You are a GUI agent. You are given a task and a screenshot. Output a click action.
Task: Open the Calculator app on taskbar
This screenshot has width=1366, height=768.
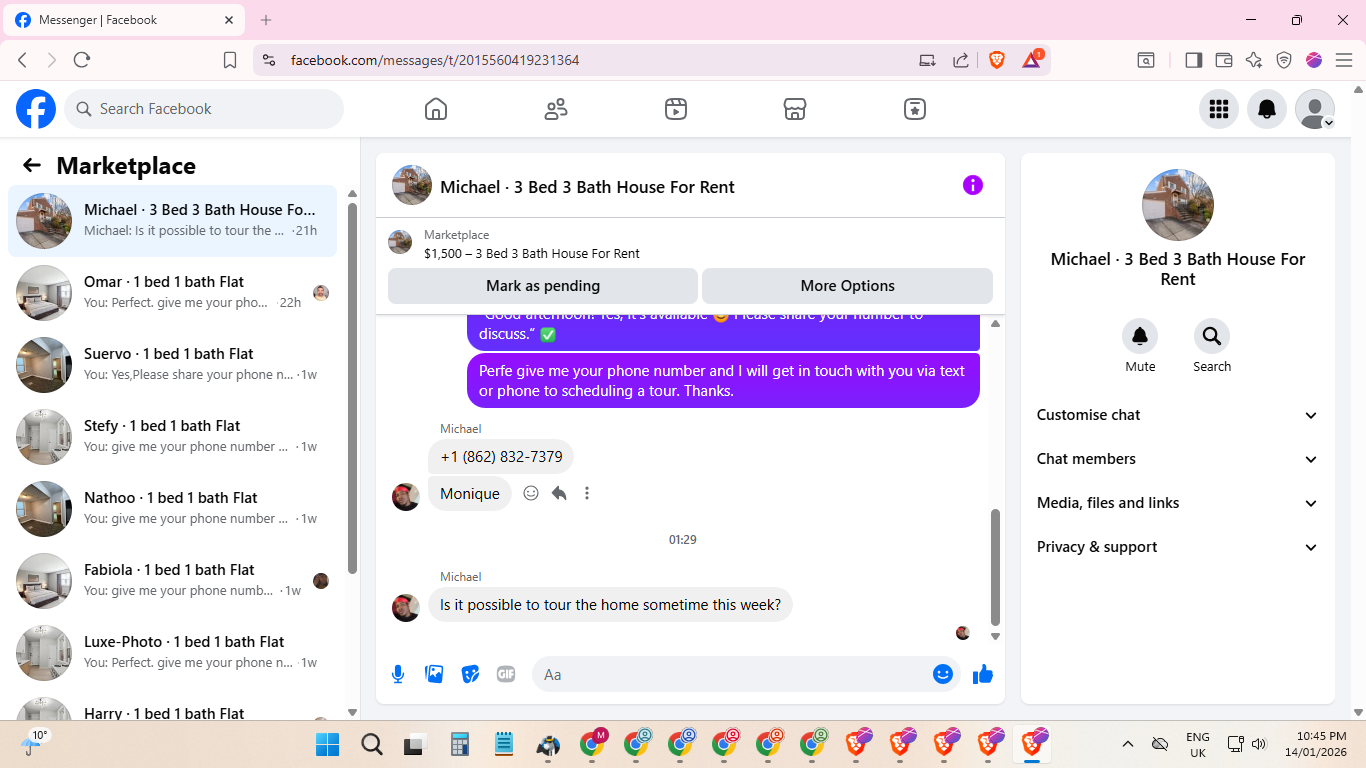pyautogui.click(x=460, y=745)
